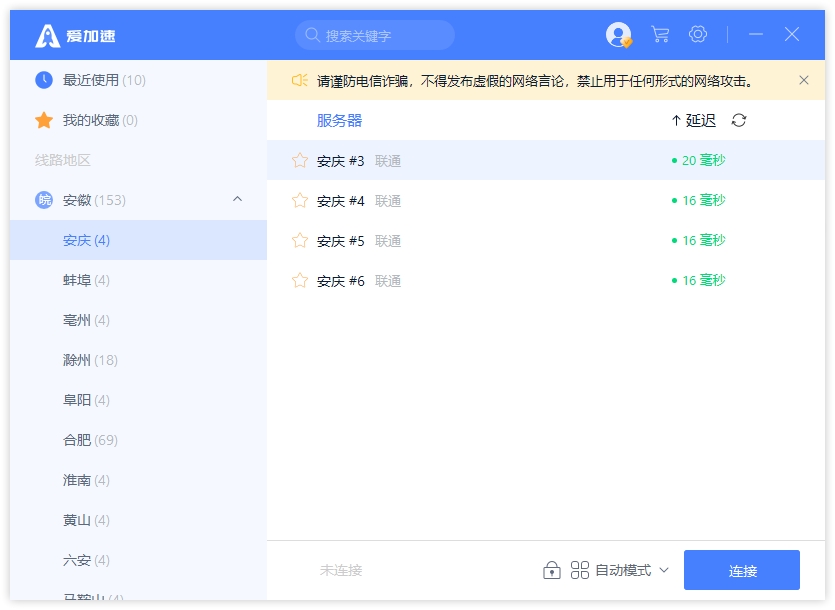Select city 黄山 (4)
Screen dimensions: 835x610
click(x=138, y=520)
